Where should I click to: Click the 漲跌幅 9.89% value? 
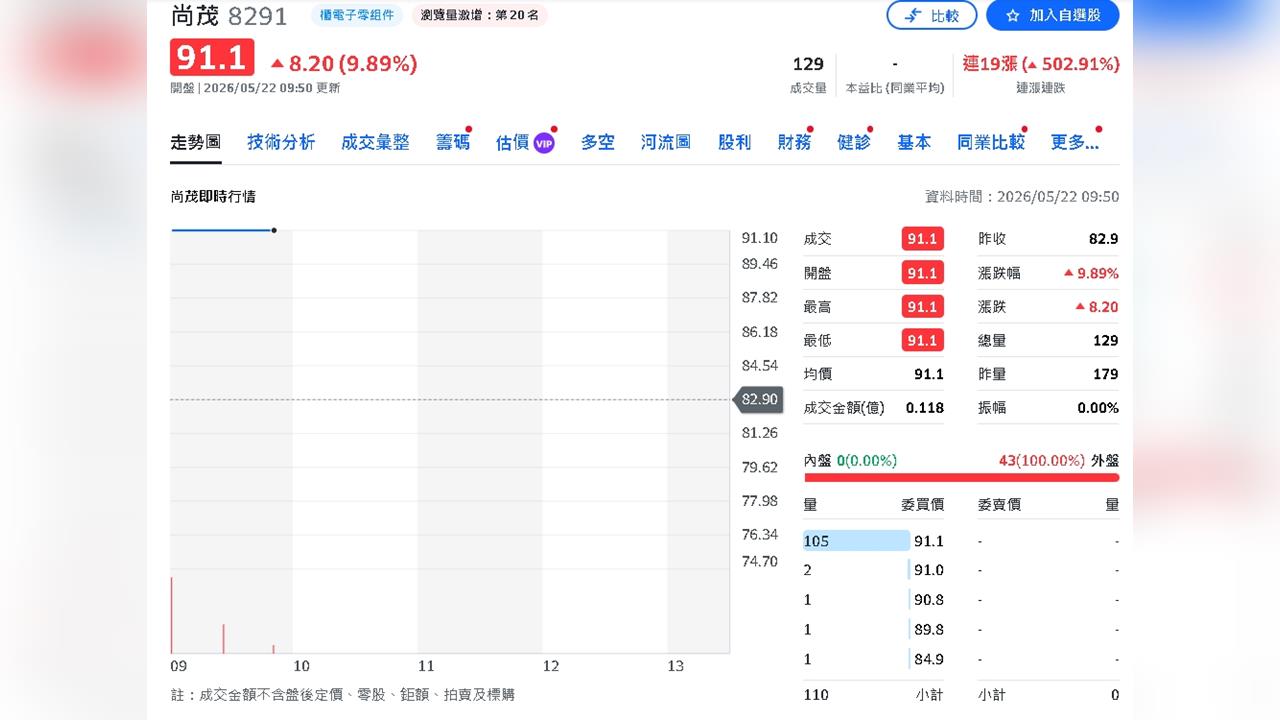coord(1091,273)
